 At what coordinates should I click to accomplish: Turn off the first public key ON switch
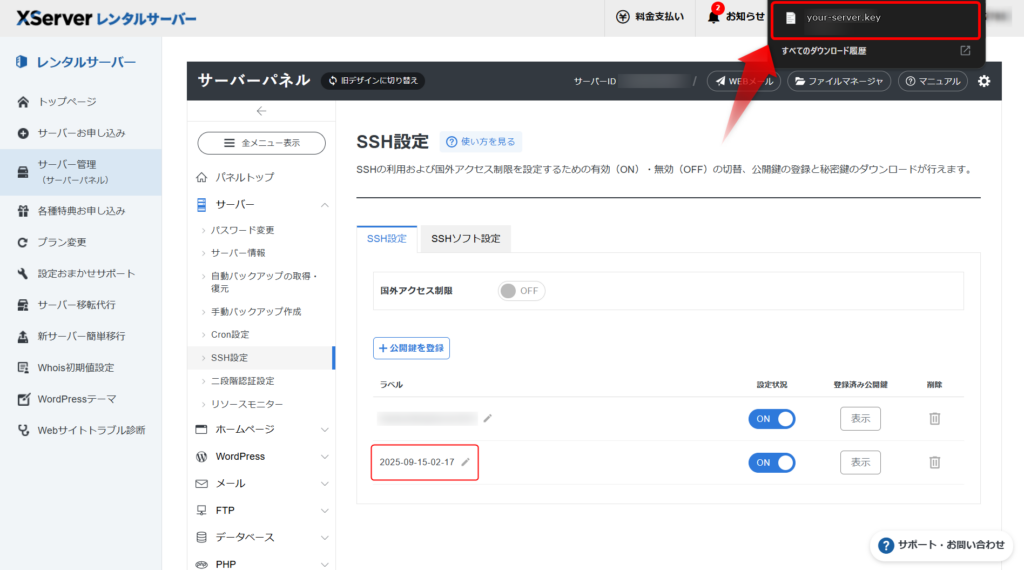pos(771,419)
